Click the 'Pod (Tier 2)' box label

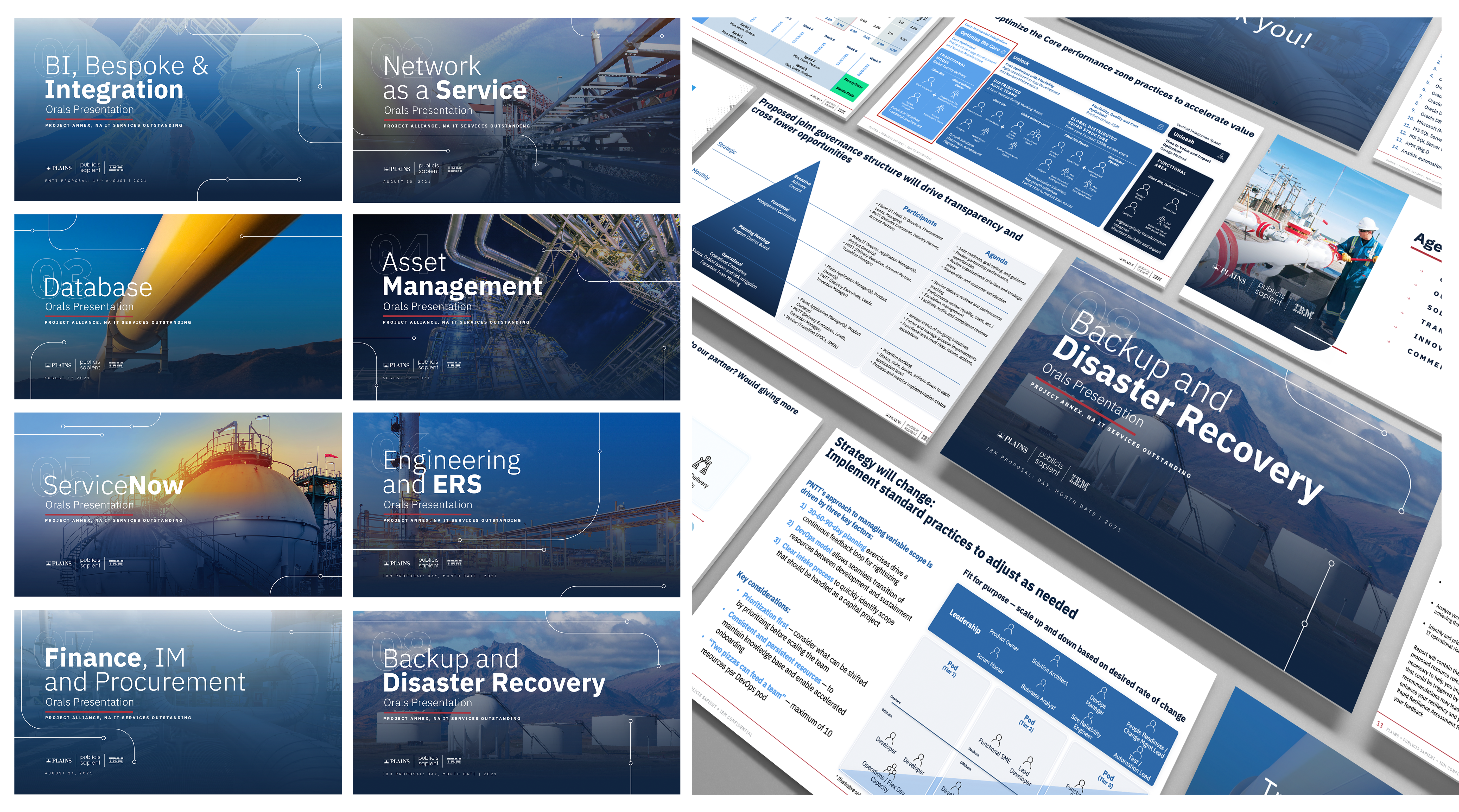[1027, 724]
